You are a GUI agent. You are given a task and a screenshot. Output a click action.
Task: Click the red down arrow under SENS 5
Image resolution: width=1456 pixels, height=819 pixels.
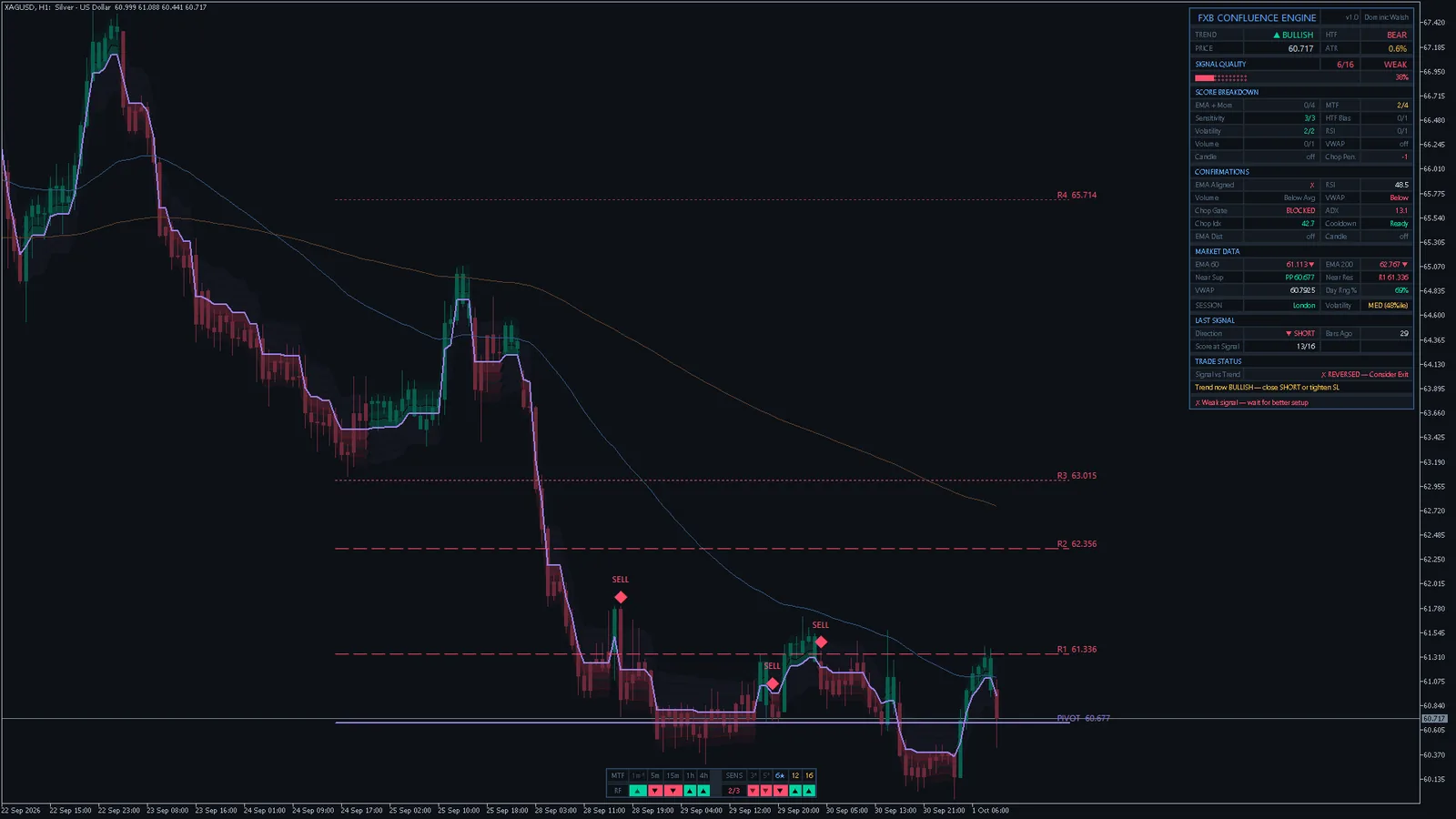pos(766,791)
